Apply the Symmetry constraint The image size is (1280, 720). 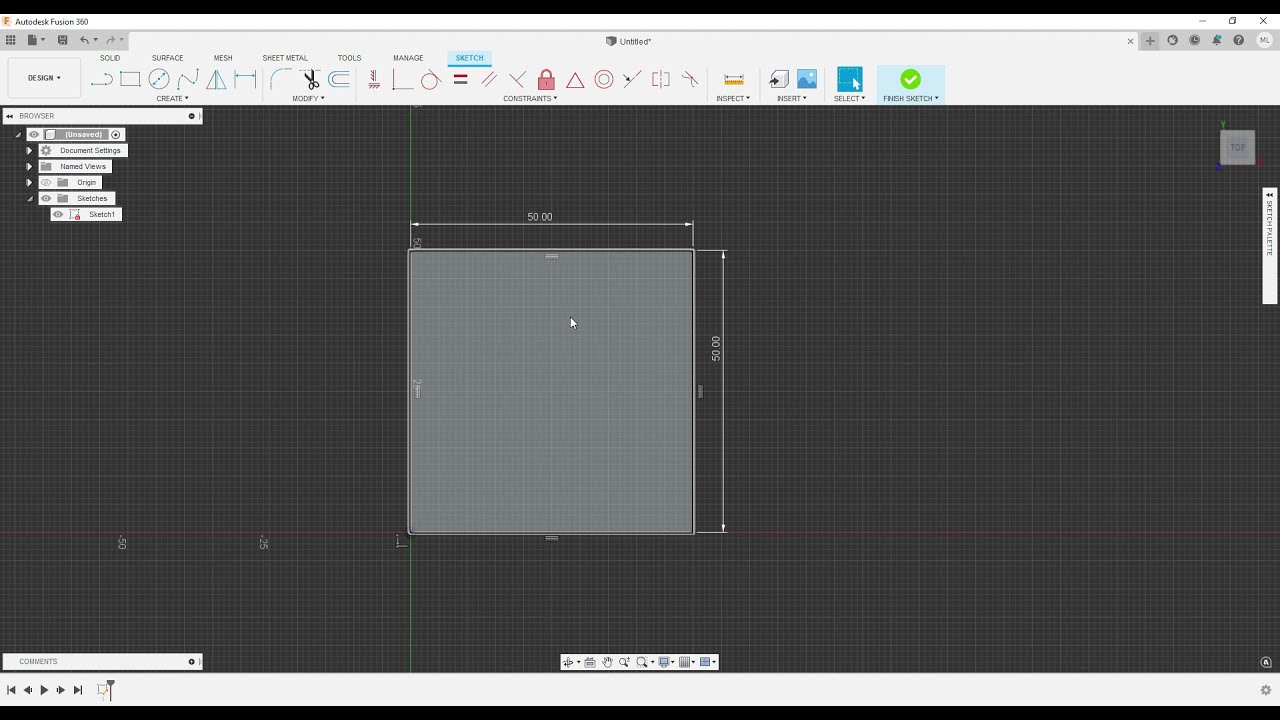[661, 80]
